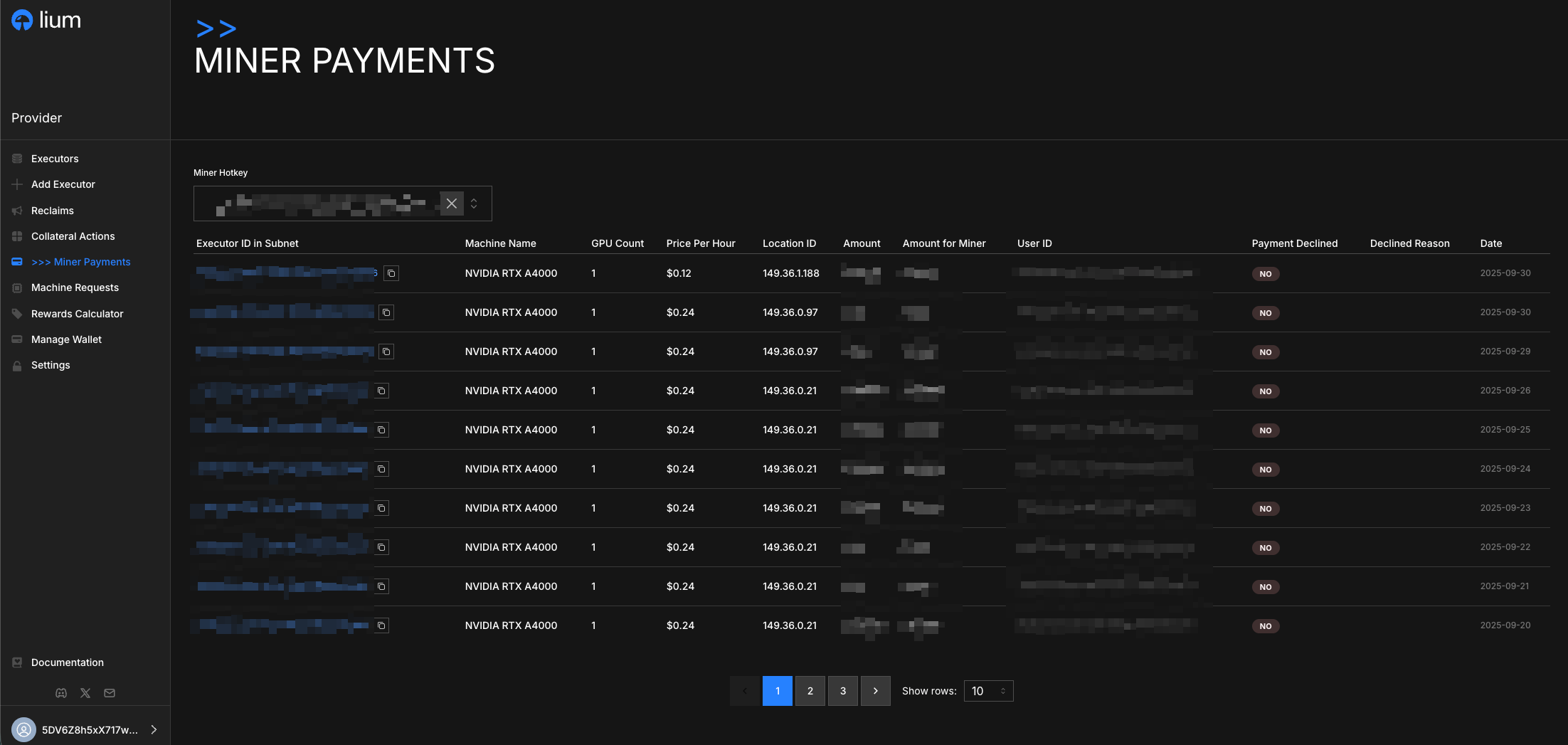Expand the account menu chevron
1568x745 pixels.
154,729
